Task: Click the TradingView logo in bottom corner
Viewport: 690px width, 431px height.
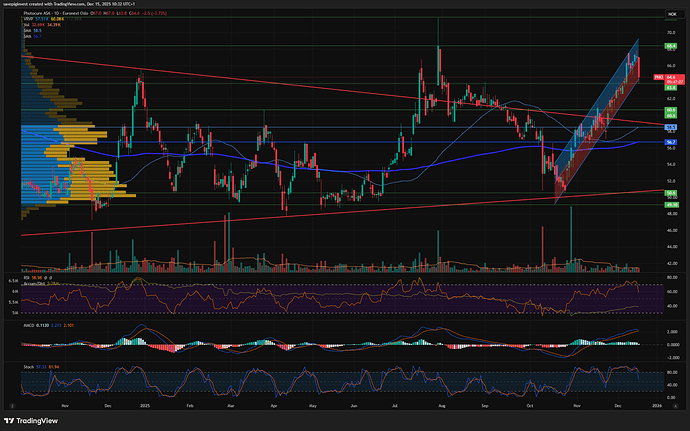Action: point(39,420)
